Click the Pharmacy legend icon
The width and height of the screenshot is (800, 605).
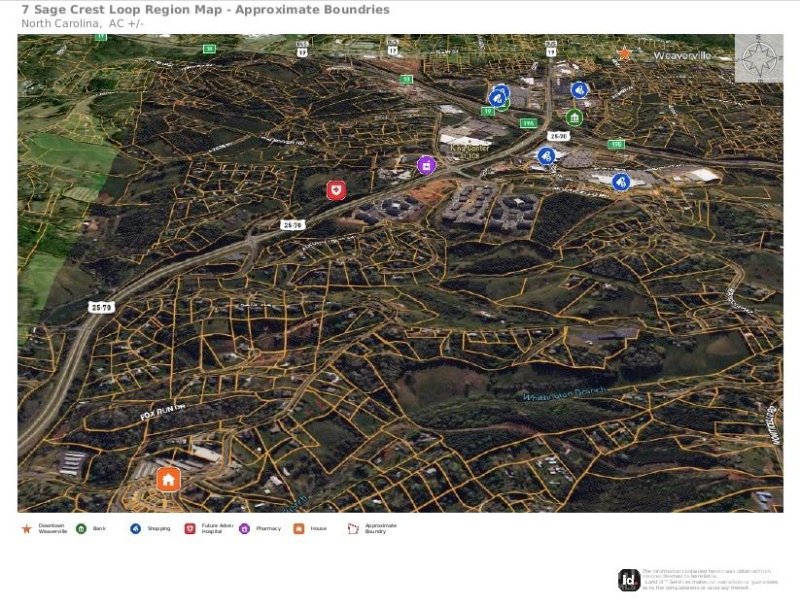[244, 528]
